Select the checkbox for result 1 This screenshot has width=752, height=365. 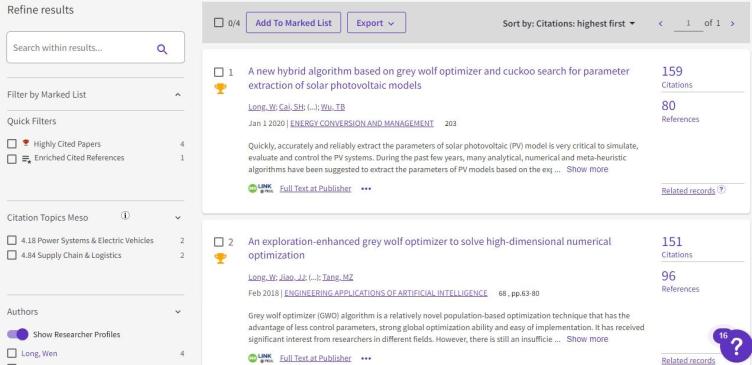click(219, 72)
